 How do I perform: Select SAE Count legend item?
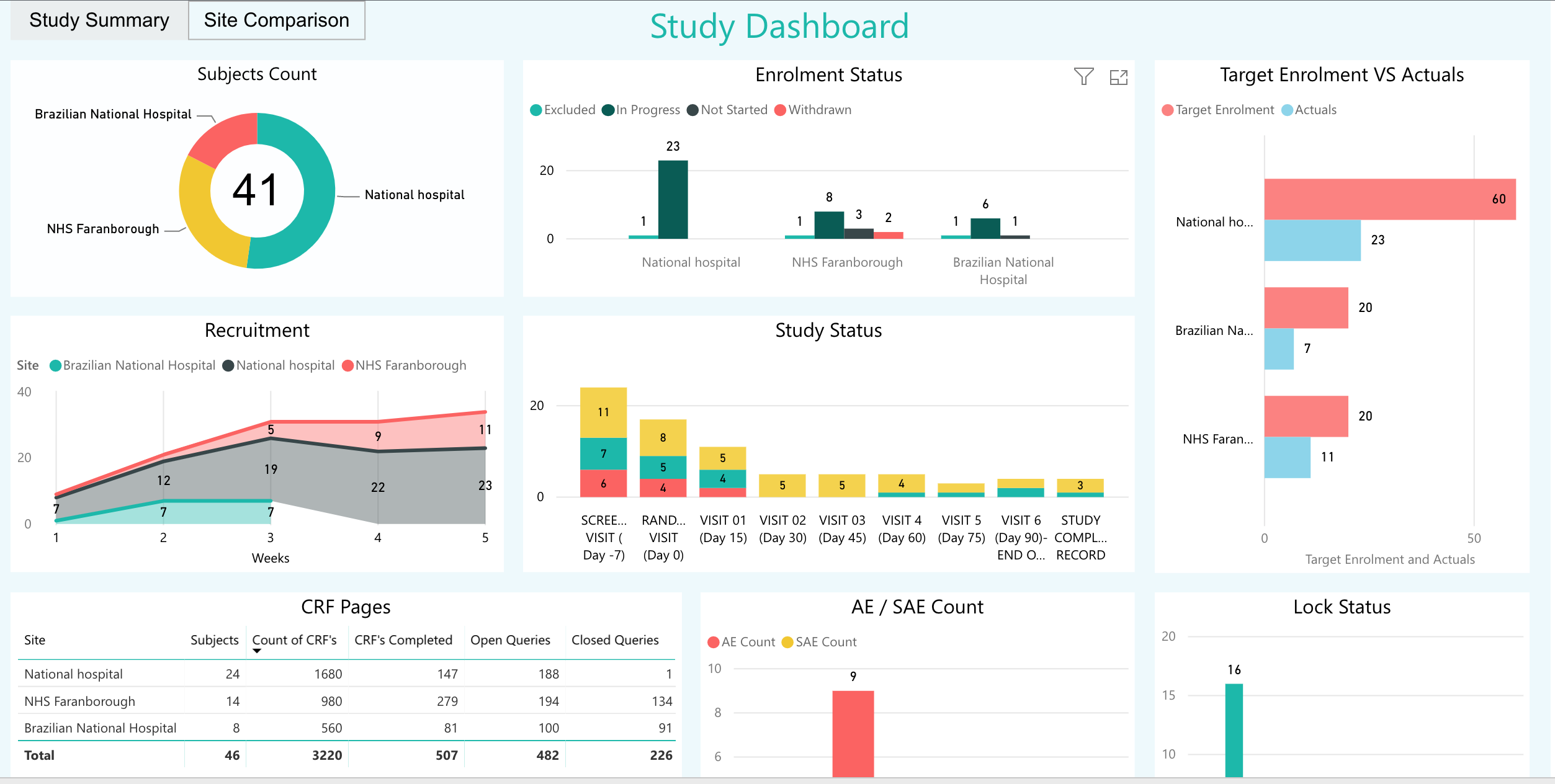pos(819,642)
